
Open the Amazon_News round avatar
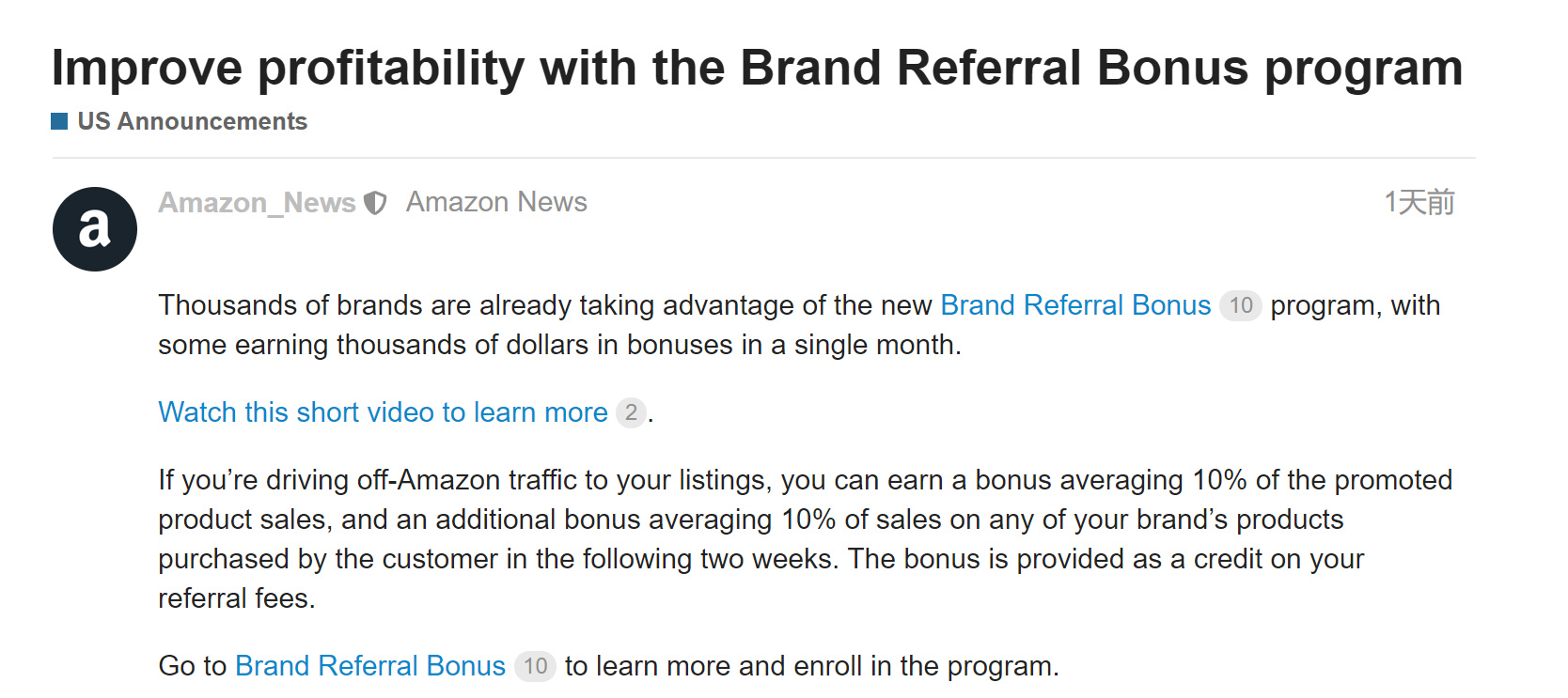[95, 229]
